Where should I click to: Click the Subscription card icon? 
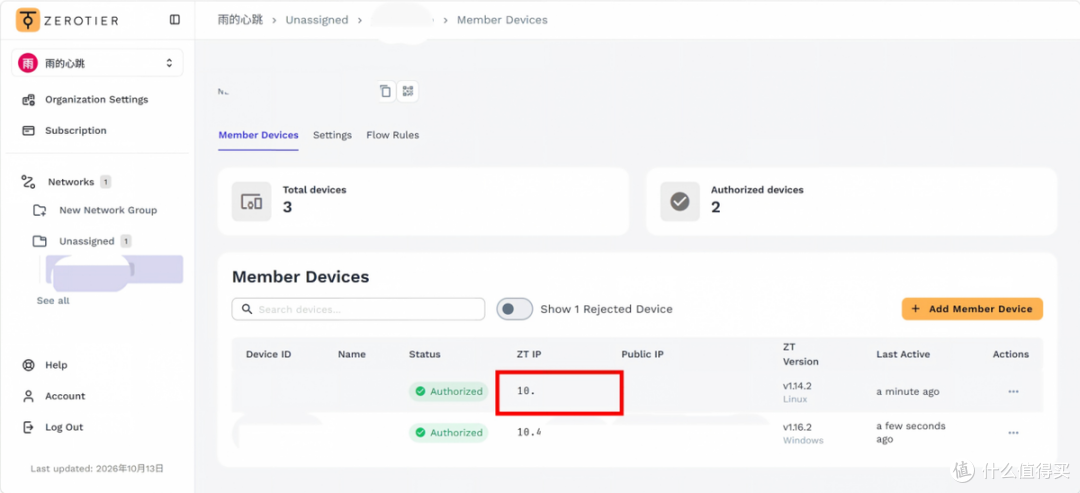pyautogui.click(x=28, y=131)
